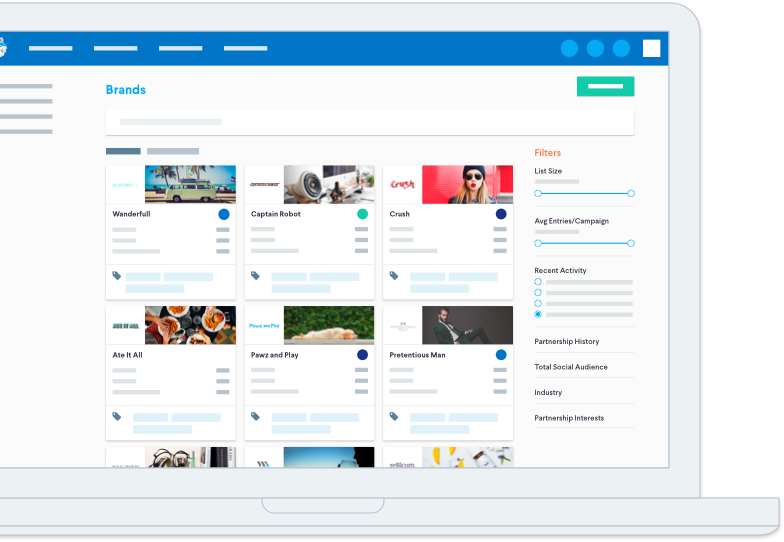Viewport: 784px width, 542px height.
Task: Click the third round icon in header bar
Action: 622,48
